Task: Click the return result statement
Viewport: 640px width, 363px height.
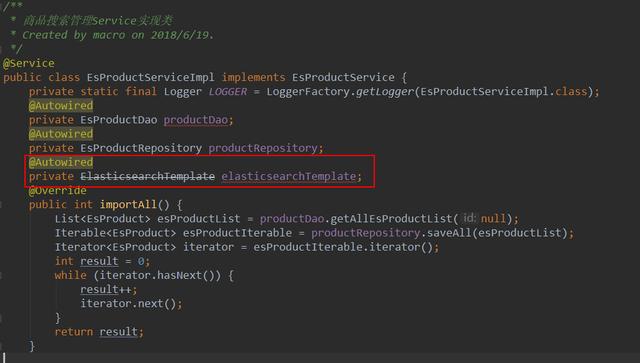Action: coord(99,332)
